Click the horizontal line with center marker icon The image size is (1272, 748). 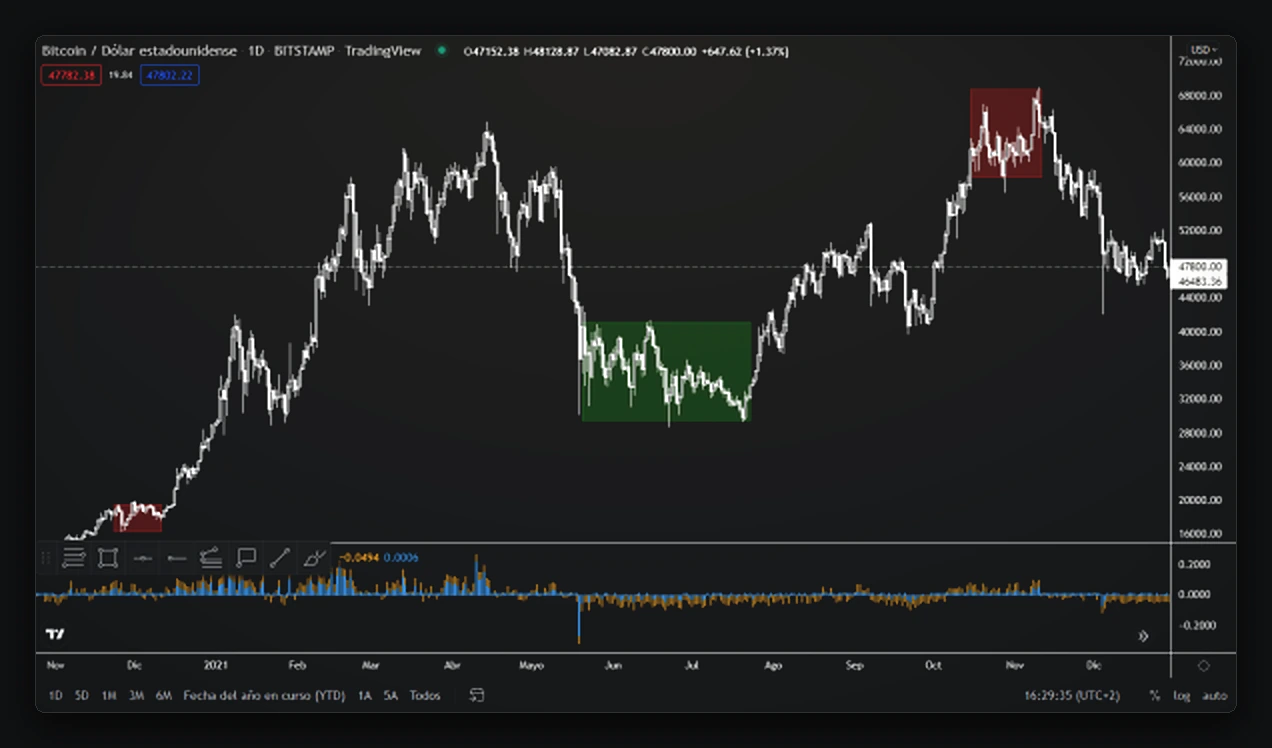(x=142, y=558)
